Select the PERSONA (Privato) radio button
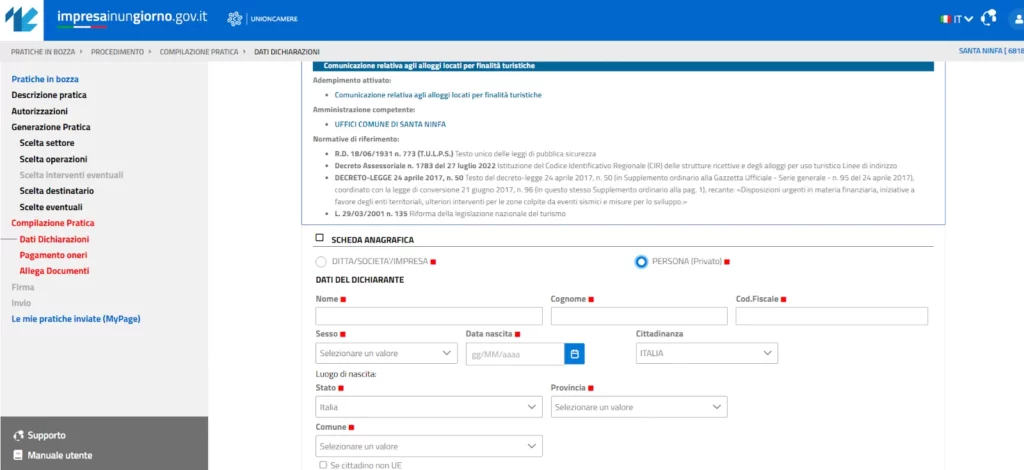 point(641,262)
